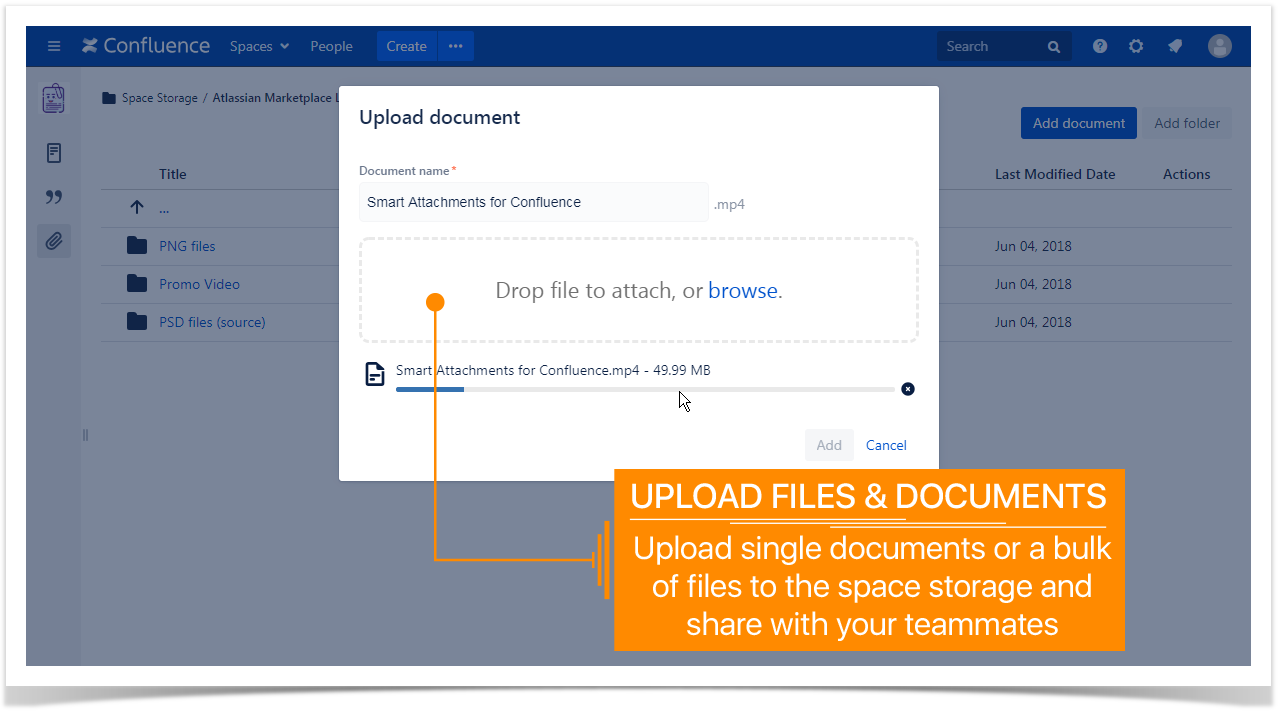1285x715 pixels.
Task: Click the Document name input field
Action: click(534, 202)
